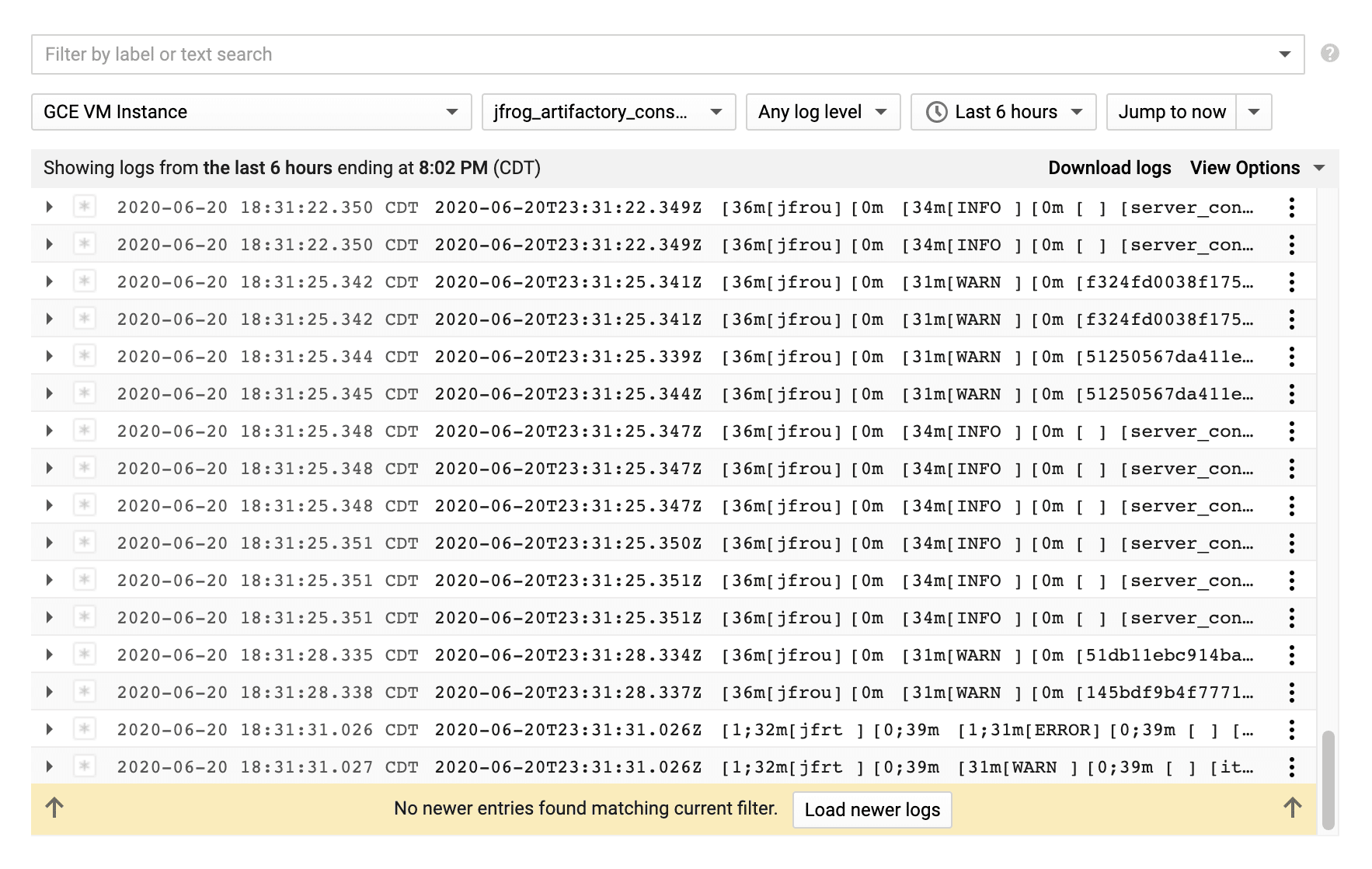Pin the 18:31:31.026 CDT ERROR entry
The width and height of the screenshot is (1372, 869).
click(x=85, y=729)
